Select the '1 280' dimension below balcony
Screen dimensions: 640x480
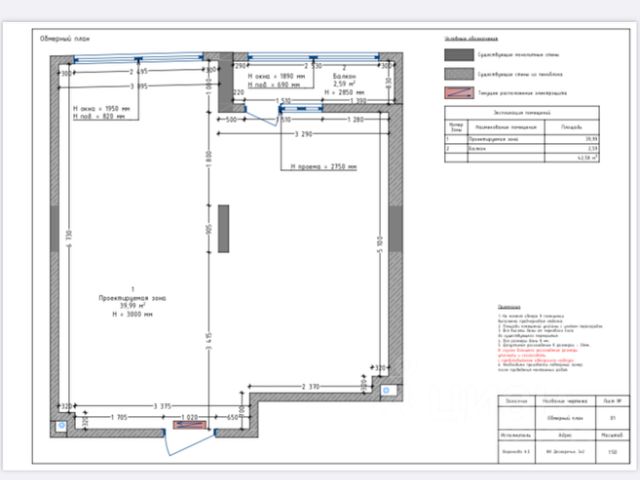(x=355, y=120)
